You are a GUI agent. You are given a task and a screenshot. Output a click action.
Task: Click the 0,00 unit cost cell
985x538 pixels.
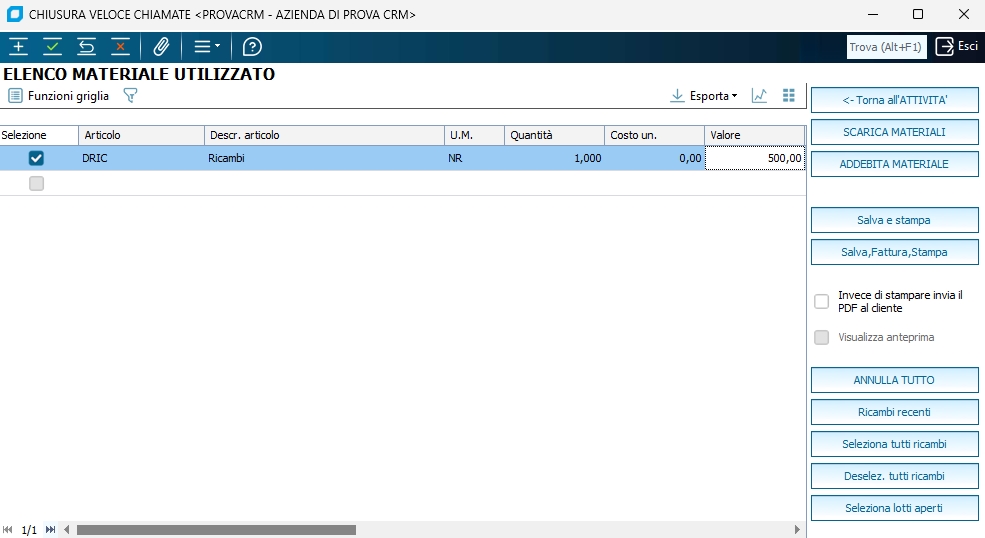[x=655, y=158]
